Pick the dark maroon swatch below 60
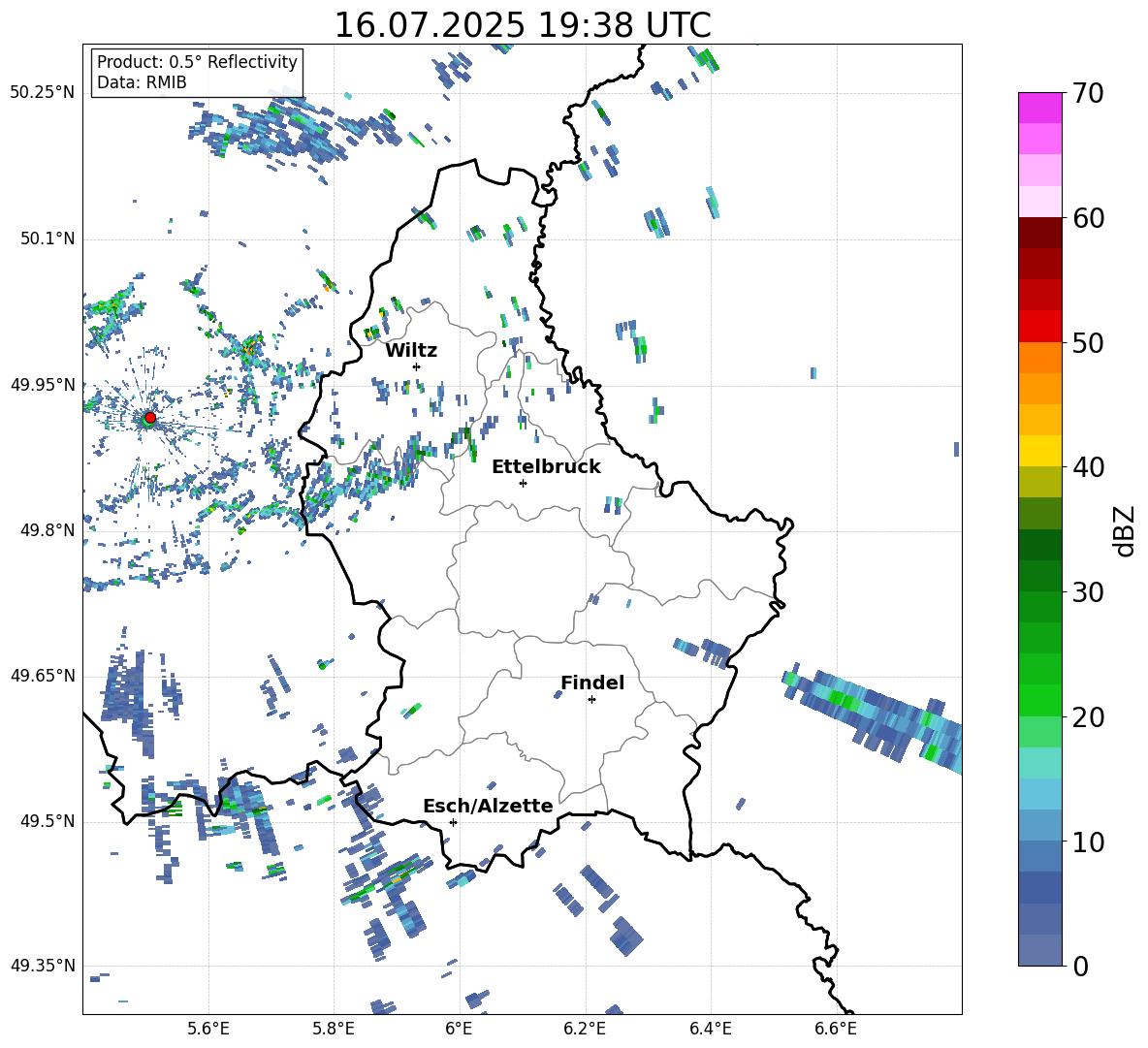The height and width of the screenshot is (1048, 1148). (1039, 233)
